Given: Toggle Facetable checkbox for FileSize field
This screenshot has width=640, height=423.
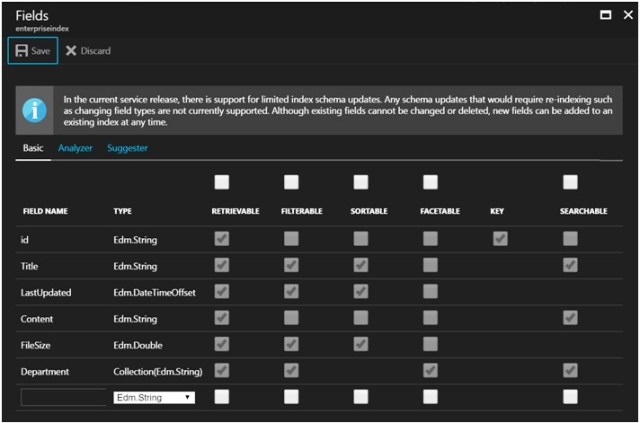Looking at the screenshot, I should pyautogui.click(x=430, y=344).
